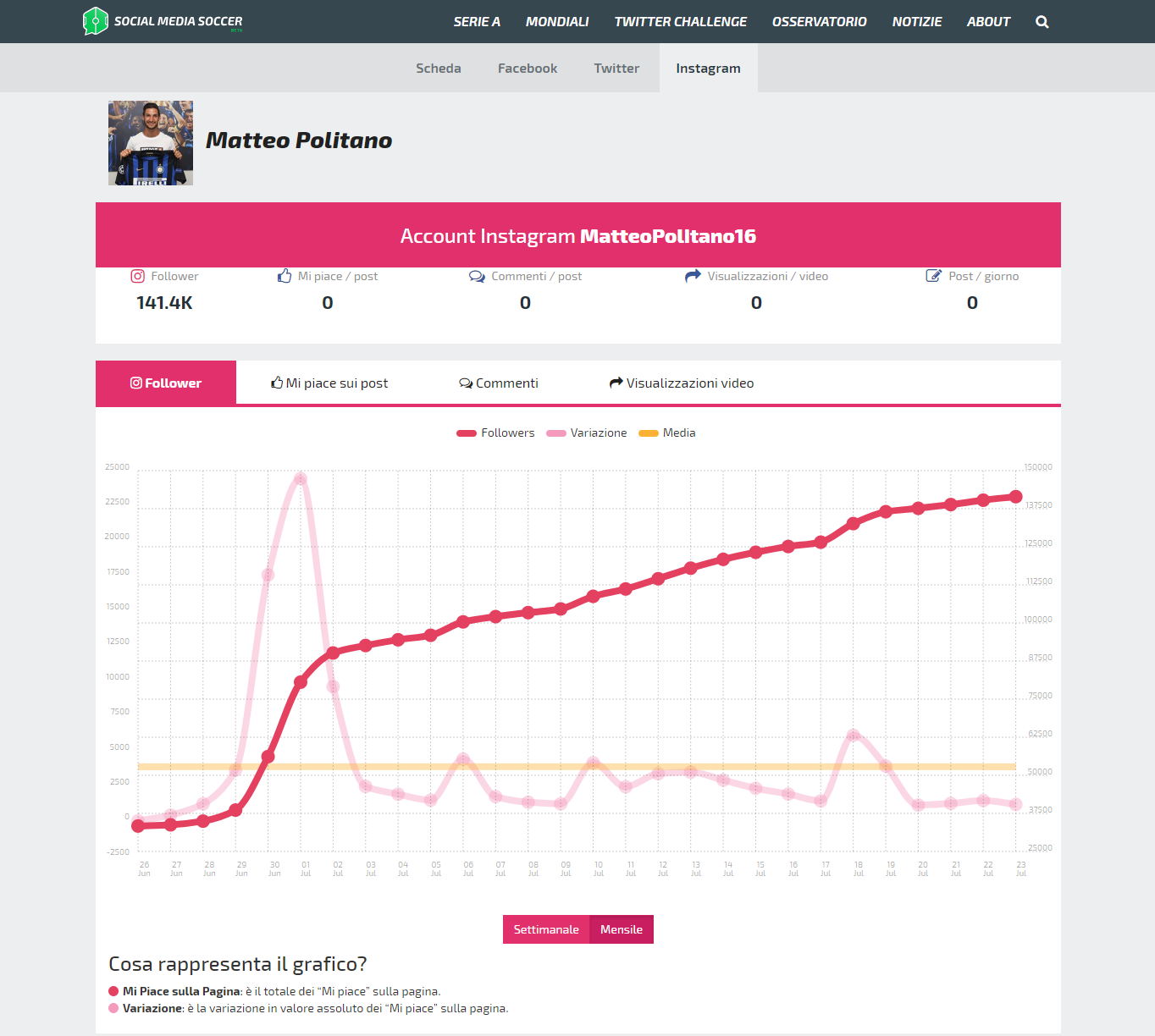Click the SOCIAL MEDIA SOCCER site title
The height and width of the screenshot is (1036, 1155).
coord(179,21)
